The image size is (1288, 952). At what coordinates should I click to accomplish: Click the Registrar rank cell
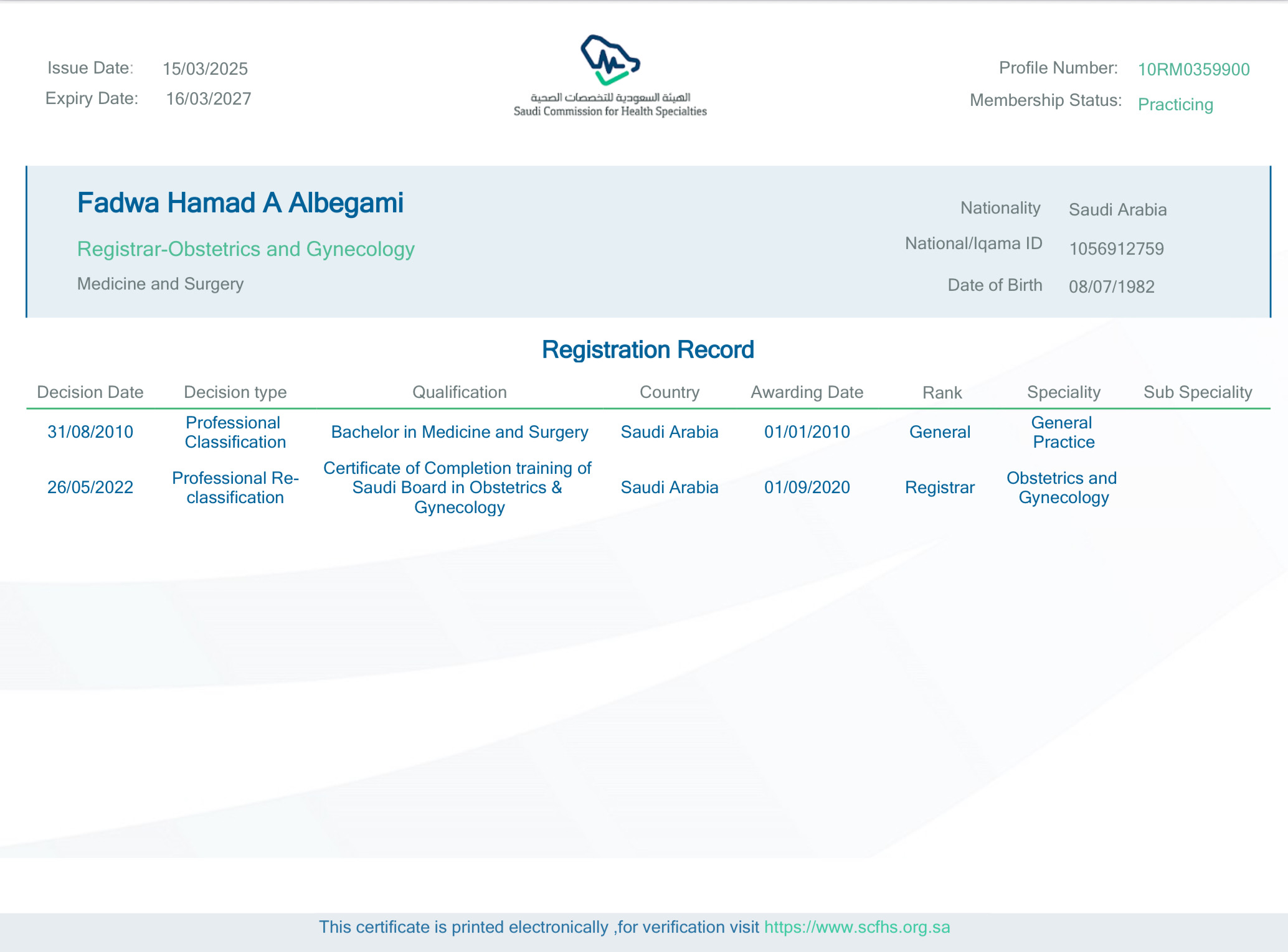(x=939, y=488)
